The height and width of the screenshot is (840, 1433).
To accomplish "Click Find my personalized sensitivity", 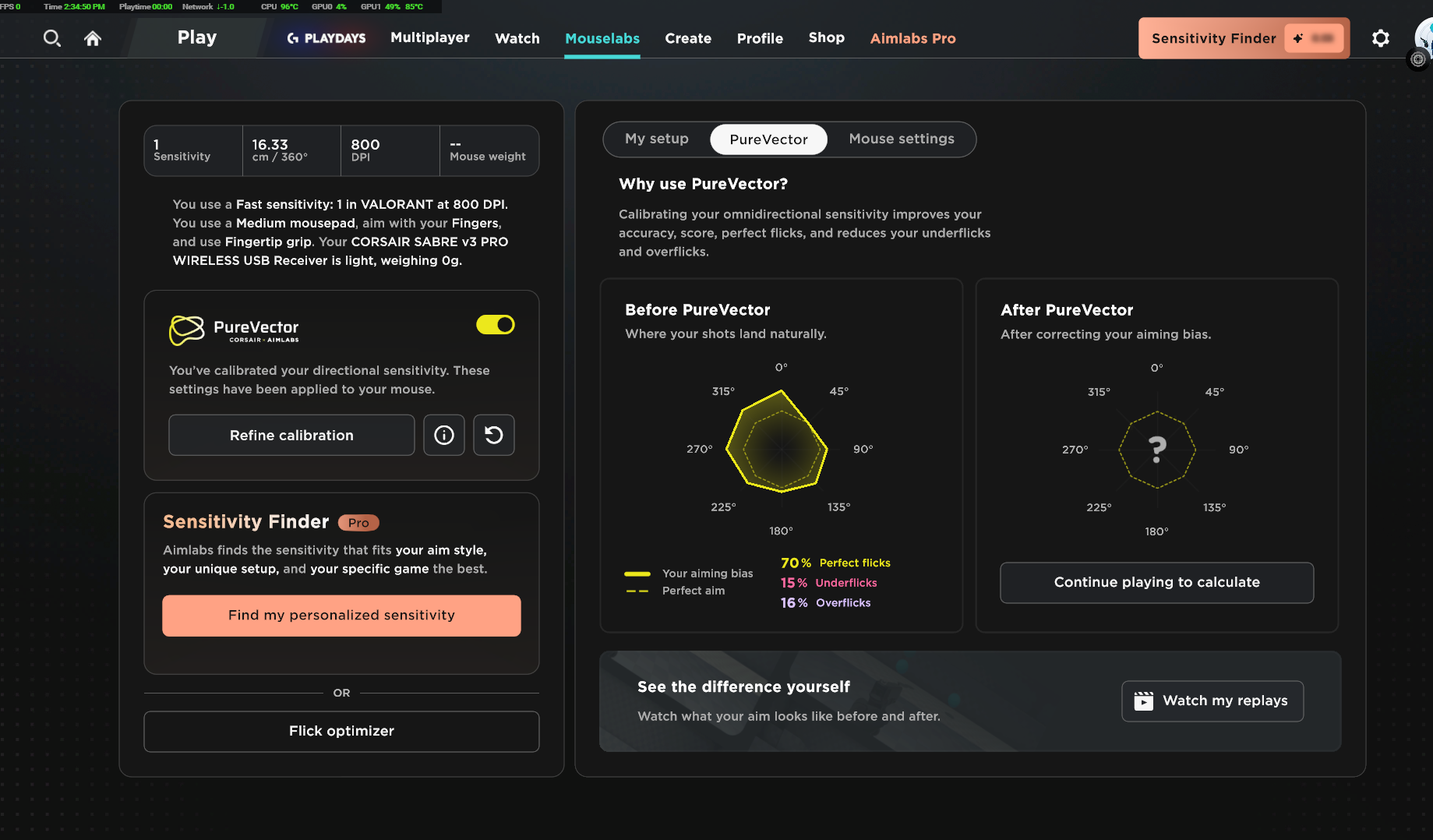I will 341,616.
